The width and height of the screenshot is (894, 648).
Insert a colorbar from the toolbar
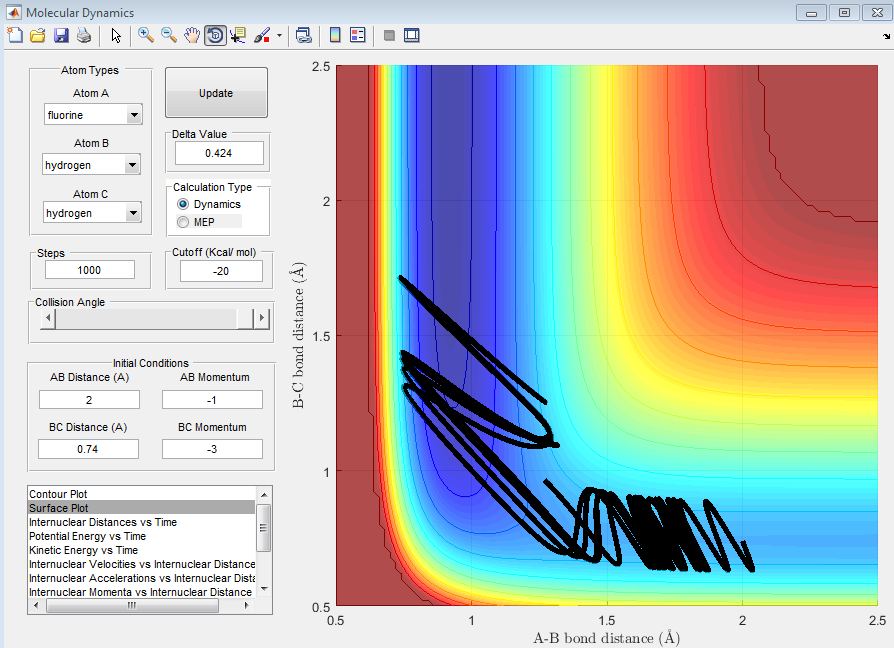pyautogui.click(x=335, y=35)
